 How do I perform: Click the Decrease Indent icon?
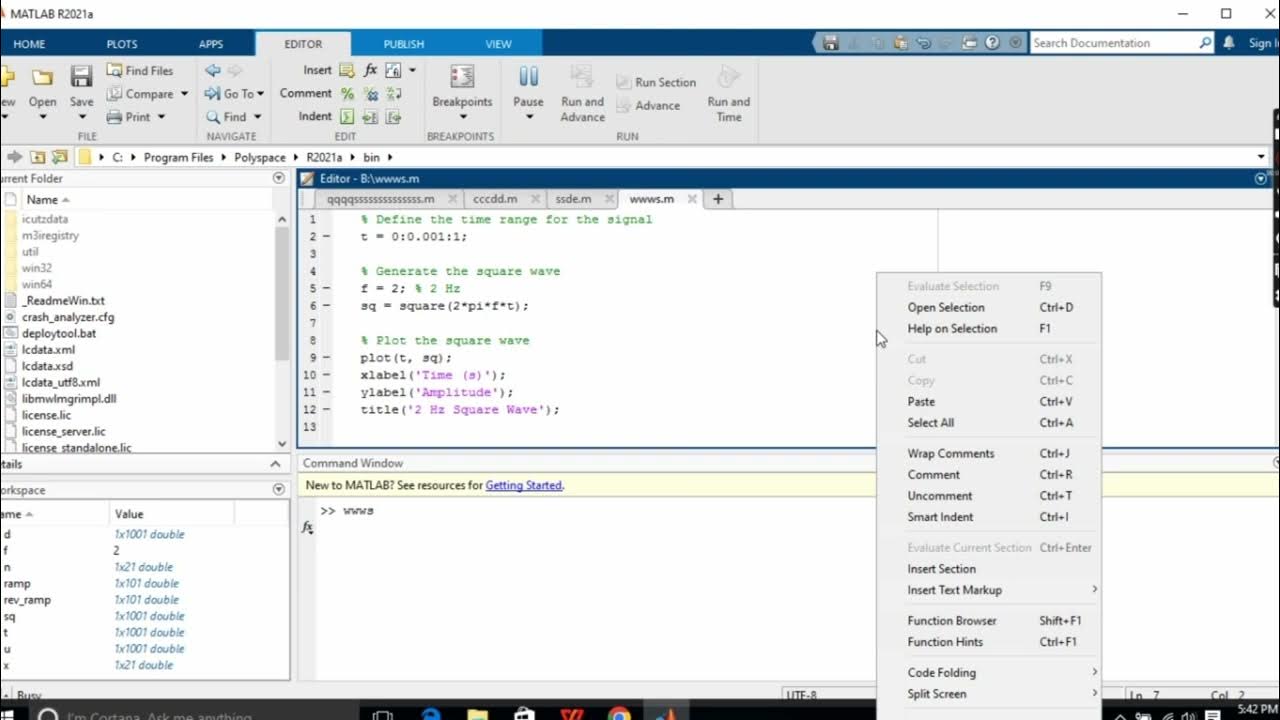[394, 117]
